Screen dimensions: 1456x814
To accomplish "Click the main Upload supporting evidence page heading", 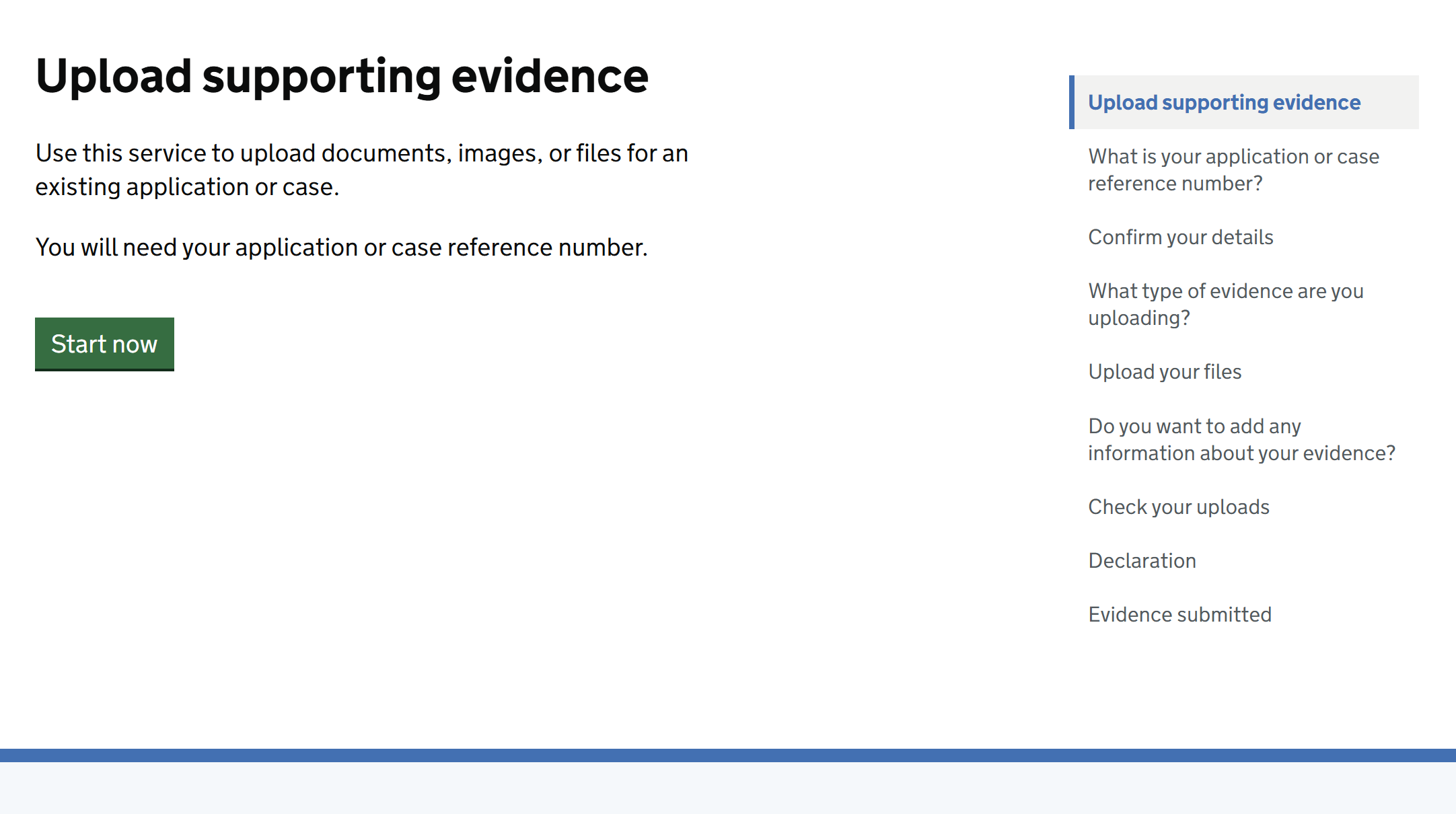I will pyautogui.click(x=342, y=76).
